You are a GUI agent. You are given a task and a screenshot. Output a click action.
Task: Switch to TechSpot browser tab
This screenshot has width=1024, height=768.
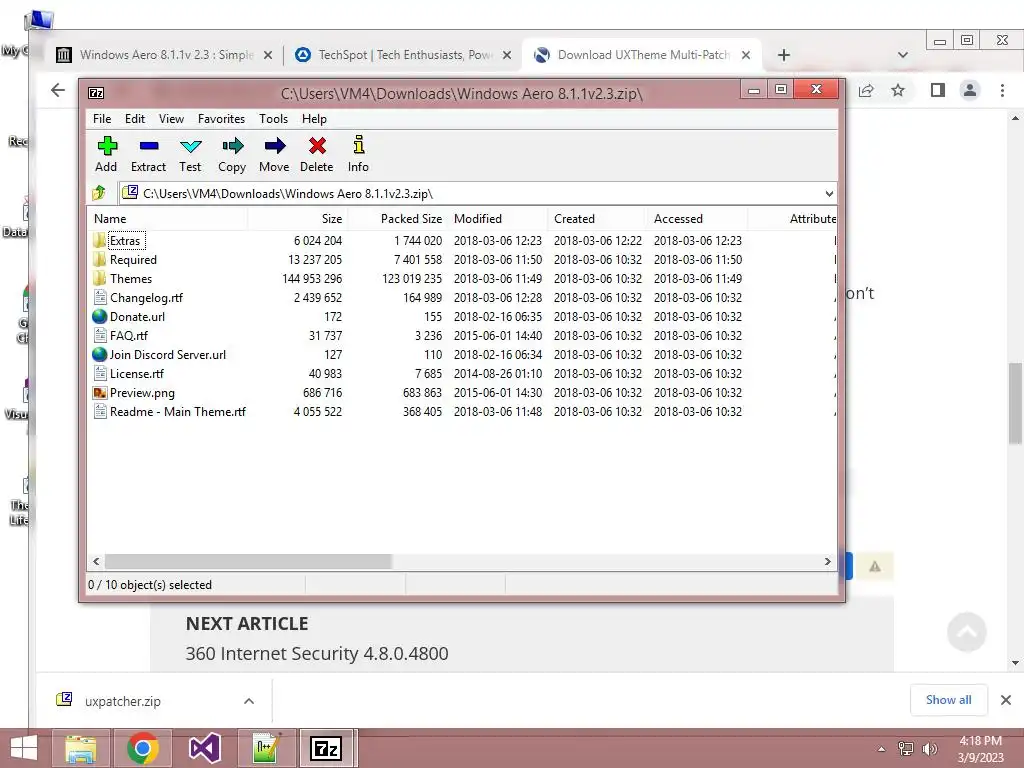coord(405,55)
